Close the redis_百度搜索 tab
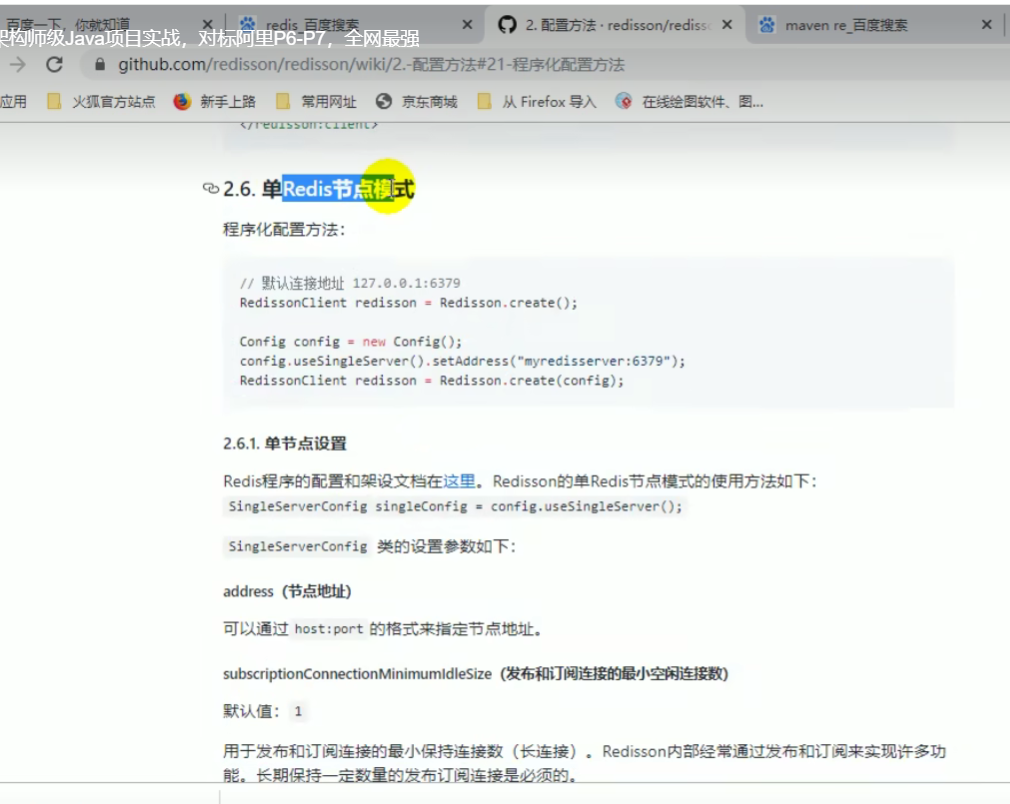Image resolution: width=1010 pixels, height=804 pixels. pyautogui.click(x=468, y=25)
